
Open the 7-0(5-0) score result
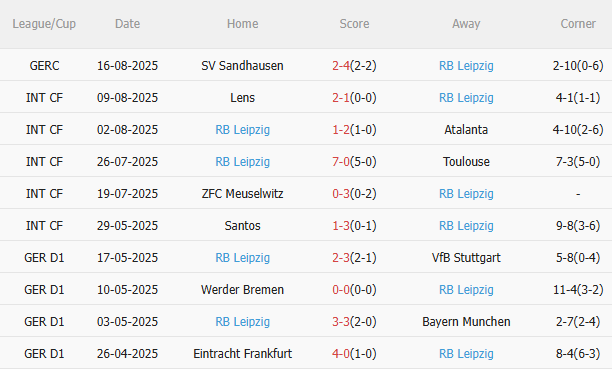point(354,162)
